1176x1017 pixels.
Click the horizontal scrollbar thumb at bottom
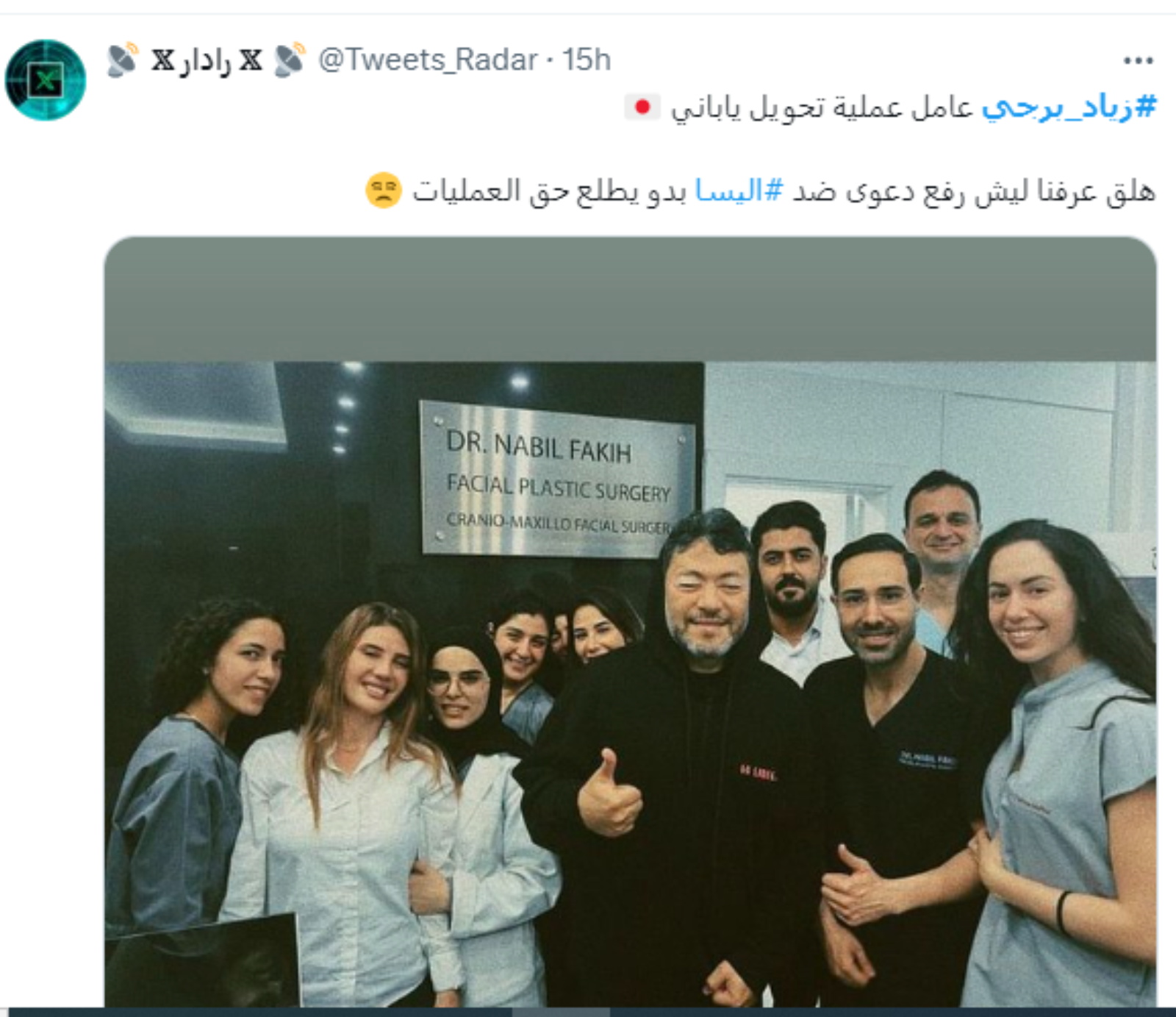(561, 1013)
